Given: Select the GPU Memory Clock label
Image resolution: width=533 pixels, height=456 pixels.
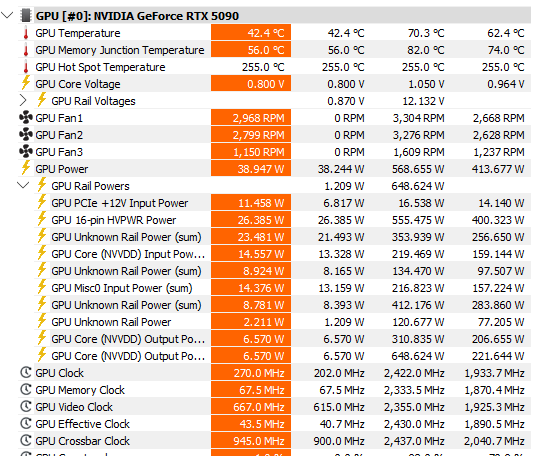Looking at the screenshot, I should (80, 390).
